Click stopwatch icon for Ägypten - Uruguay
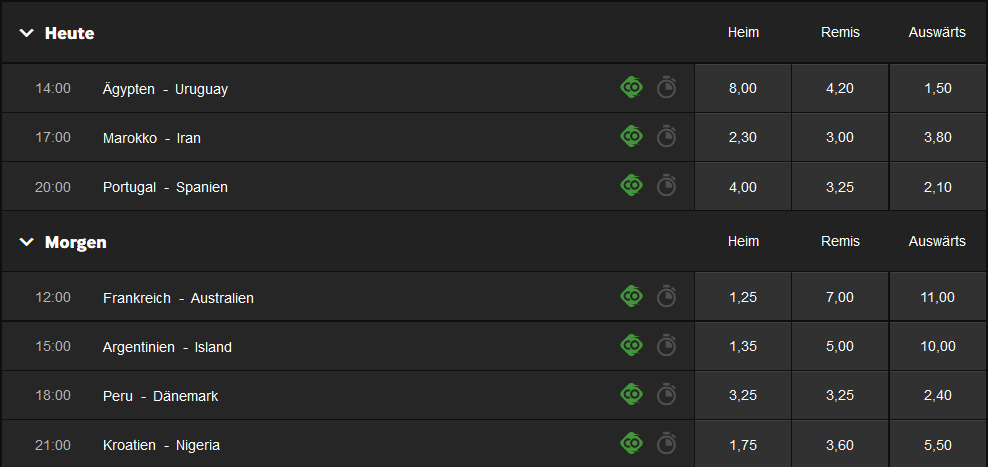Viewport: 988px width, 467px height. click(x=666, y=88)
